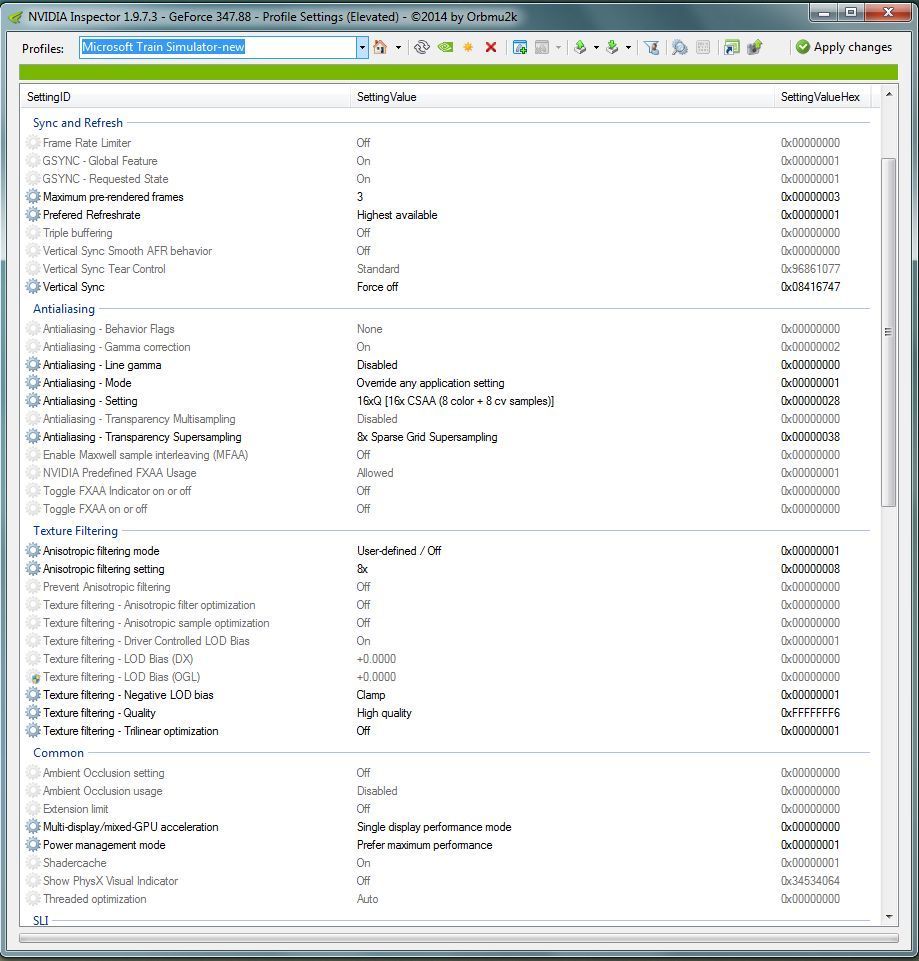Screen dimensions: 919x961
Task: Click the 'Texture Filtering' group header
Action: (x=75, y=531)
